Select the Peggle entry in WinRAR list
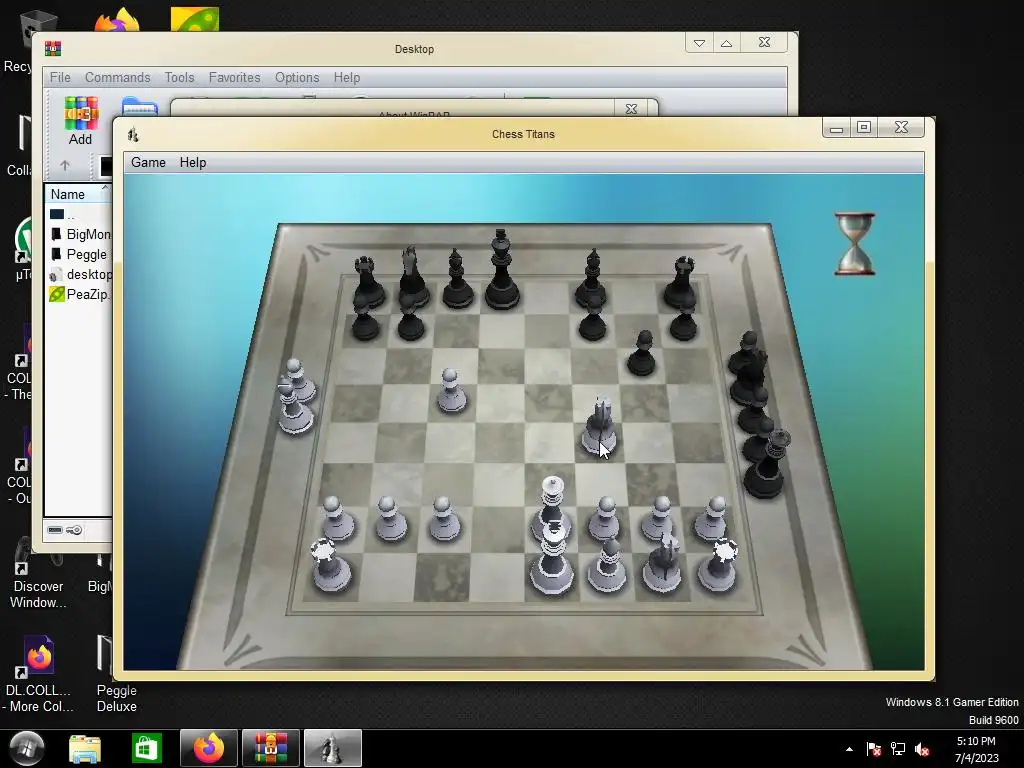The height and width of the screenshot is (768, 1024). click(78, 255)
